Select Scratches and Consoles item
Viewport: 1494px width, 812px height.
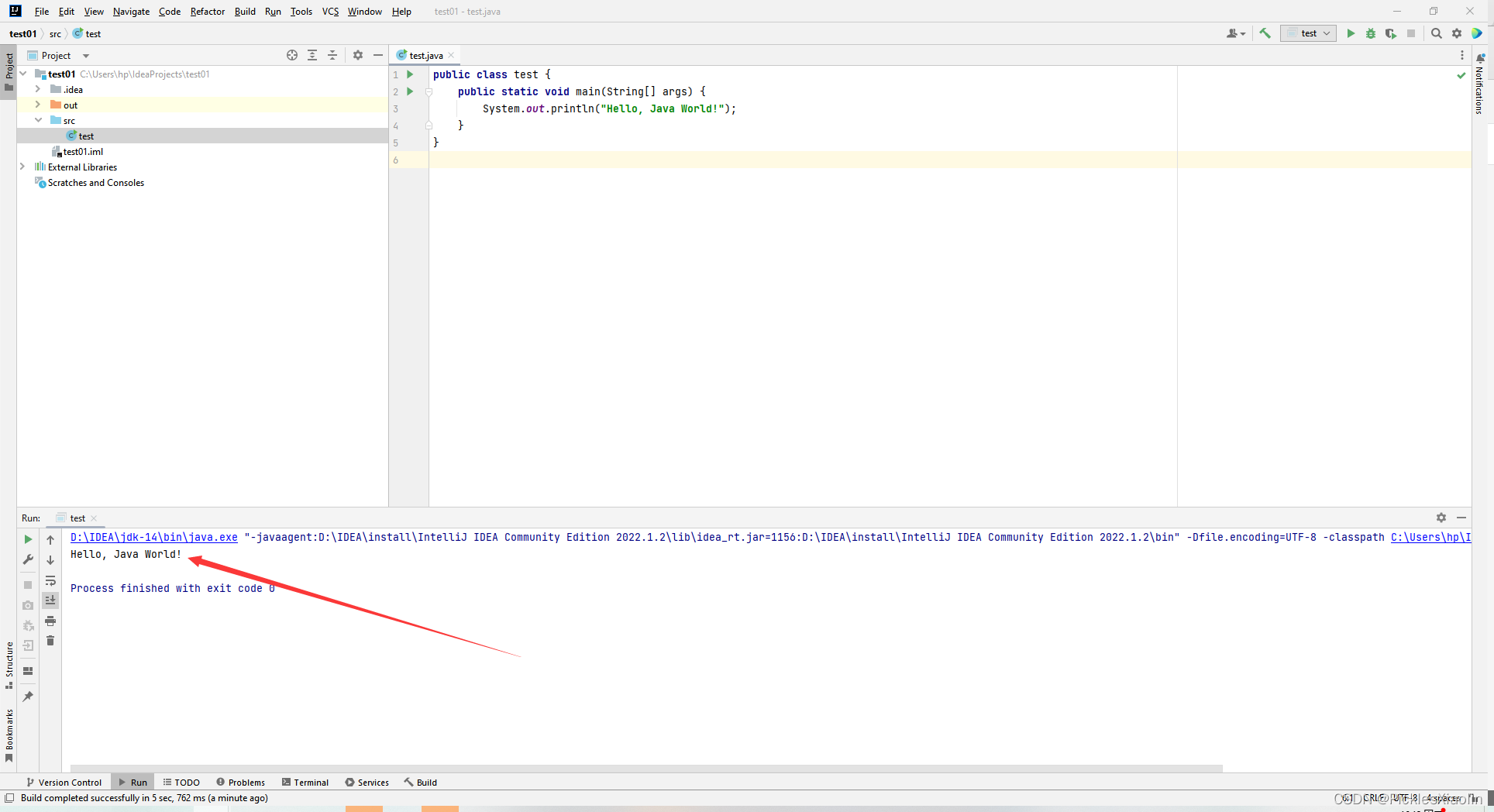(90, 183)
